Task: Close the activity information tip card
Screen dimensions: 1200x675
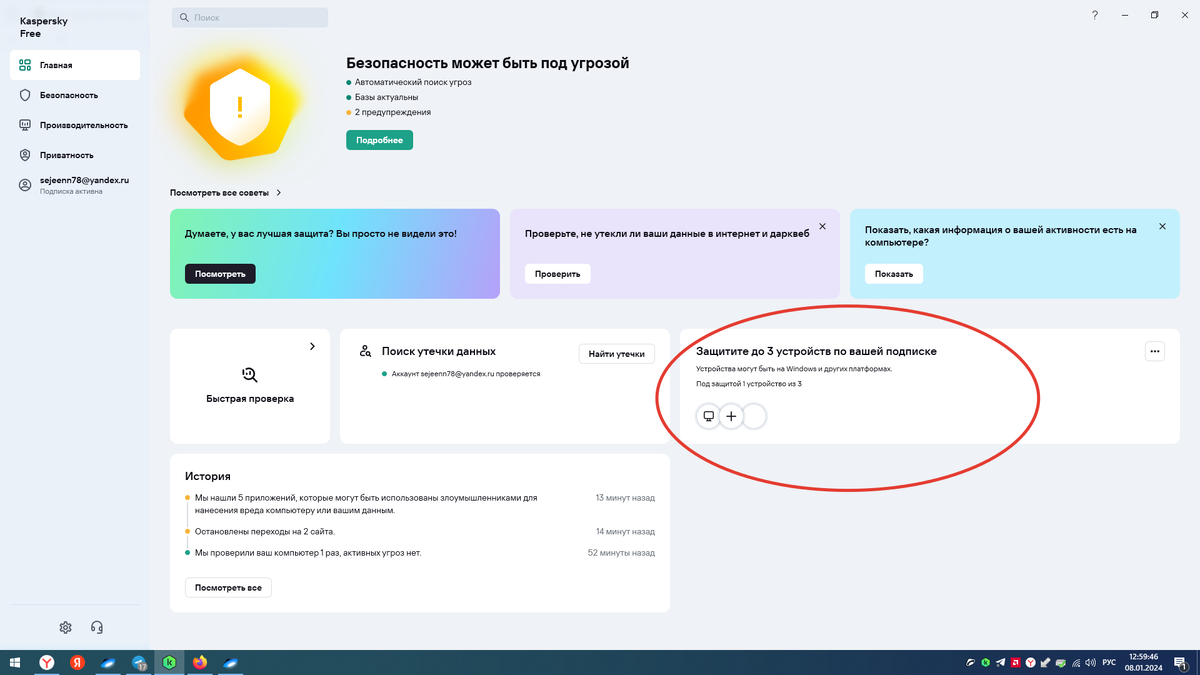Action: point(1162,226)
